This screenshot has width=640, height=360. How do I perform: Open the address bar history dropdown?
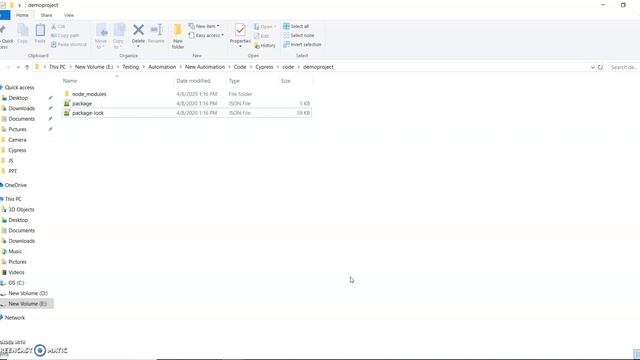[592, 67]
